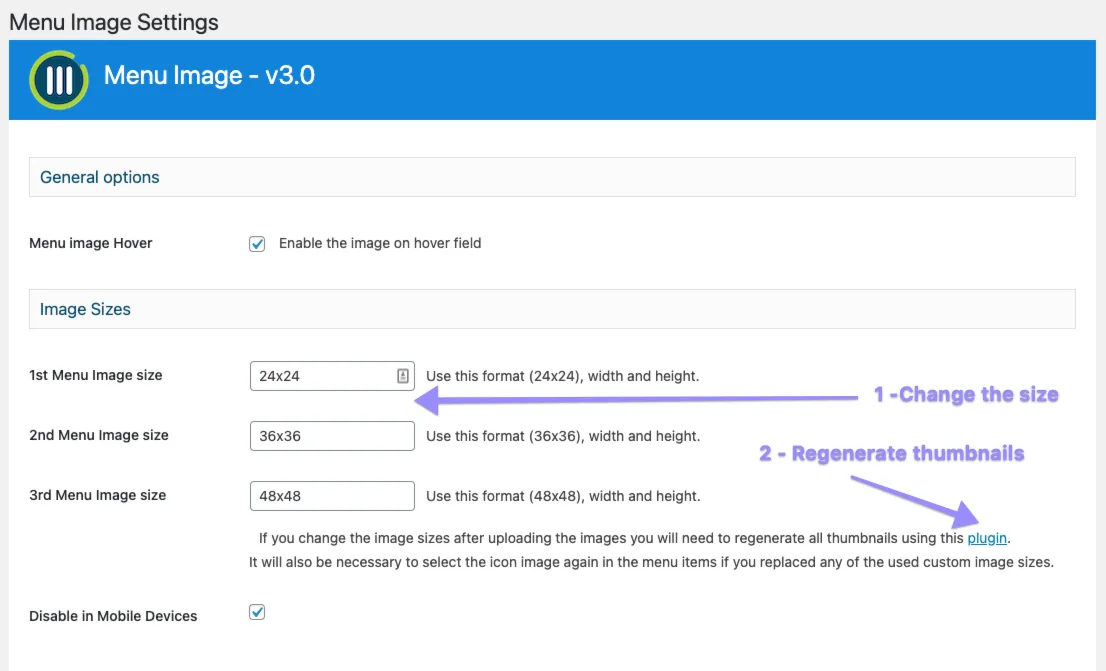Screen dimensions: 1106x671
Task: Focus the 1st Menu Image size field
Action: click(x=332, y=376)
